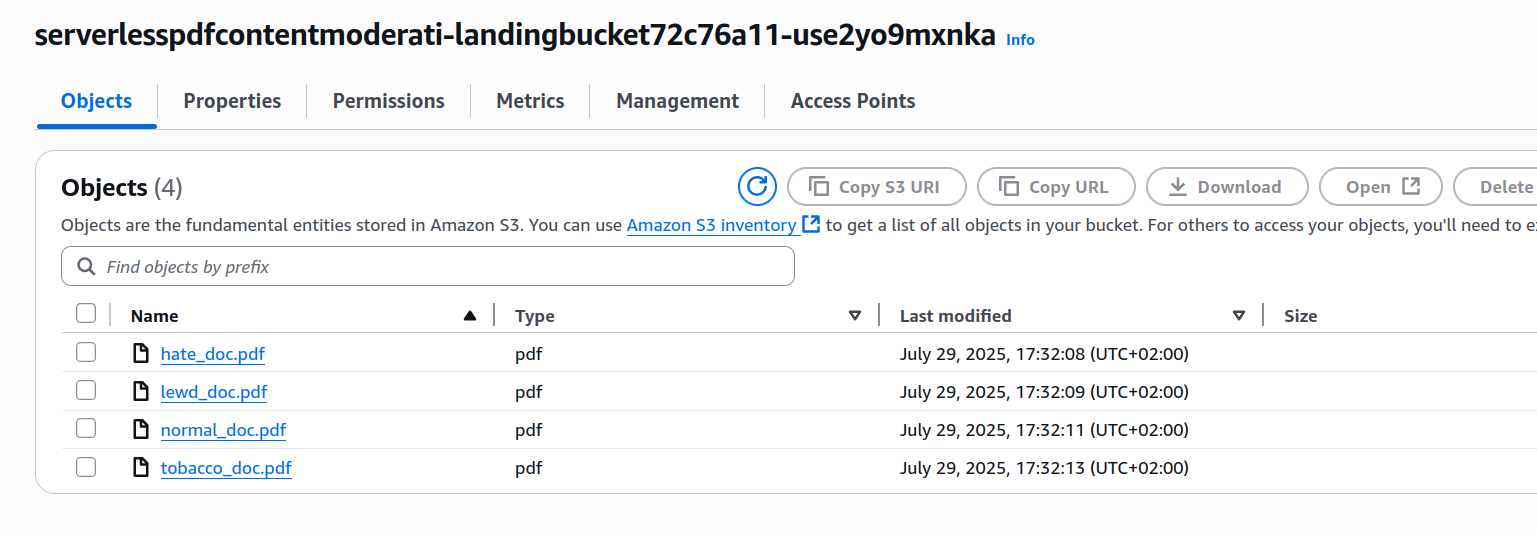Viewport: 1537px width, 535px height.
Task: Click lewd_doc.pdf modified date 17:32:09
Action: (1044, 392)
